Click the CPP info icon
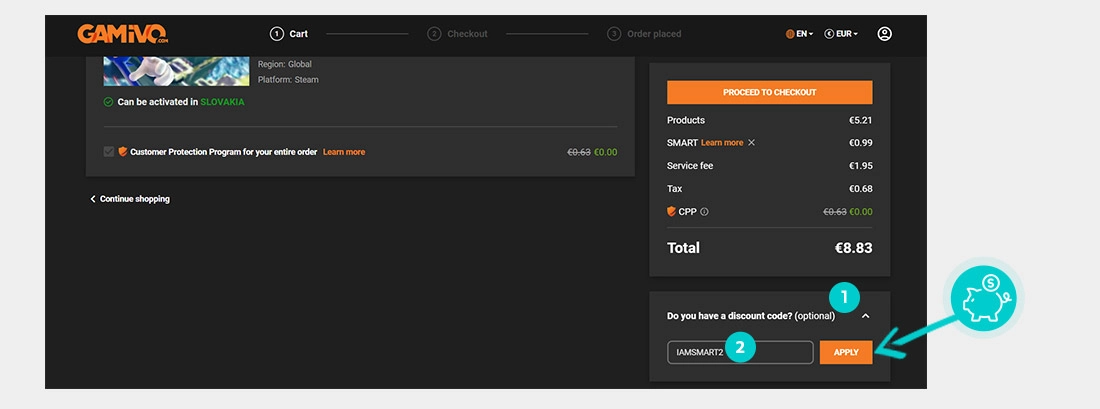The image size is (1100, 409). (x=704, y=212)
